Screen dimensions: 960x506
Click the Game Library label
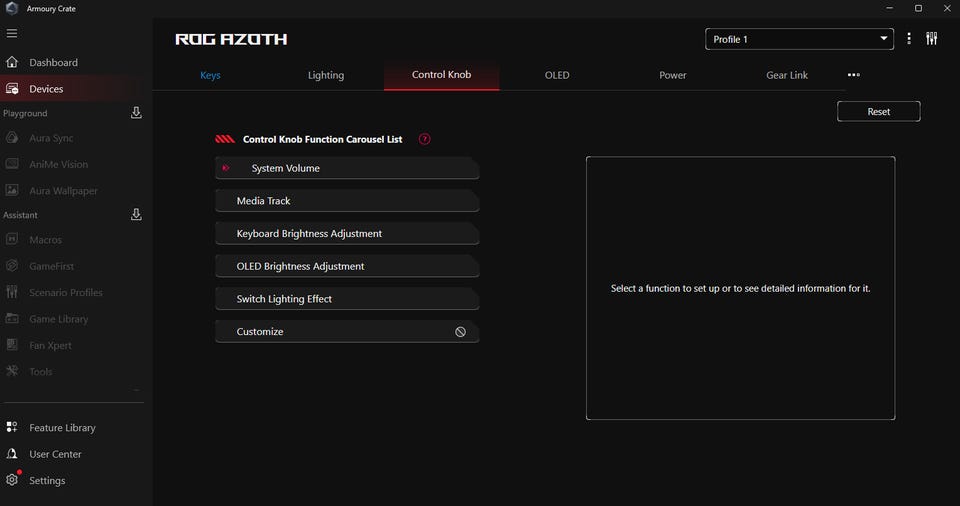pyautogui.click(x=59, y=319)
